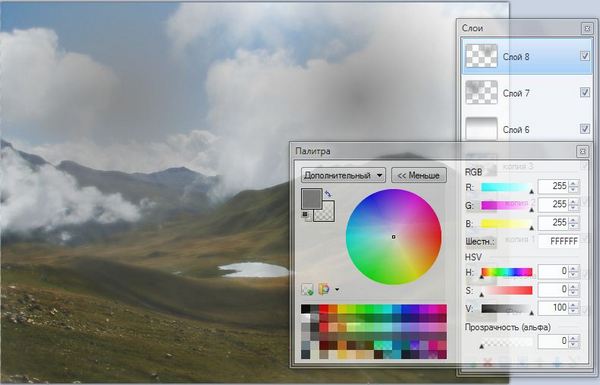Close the Палитра window
600x385 pixels.
pos(582,151)
